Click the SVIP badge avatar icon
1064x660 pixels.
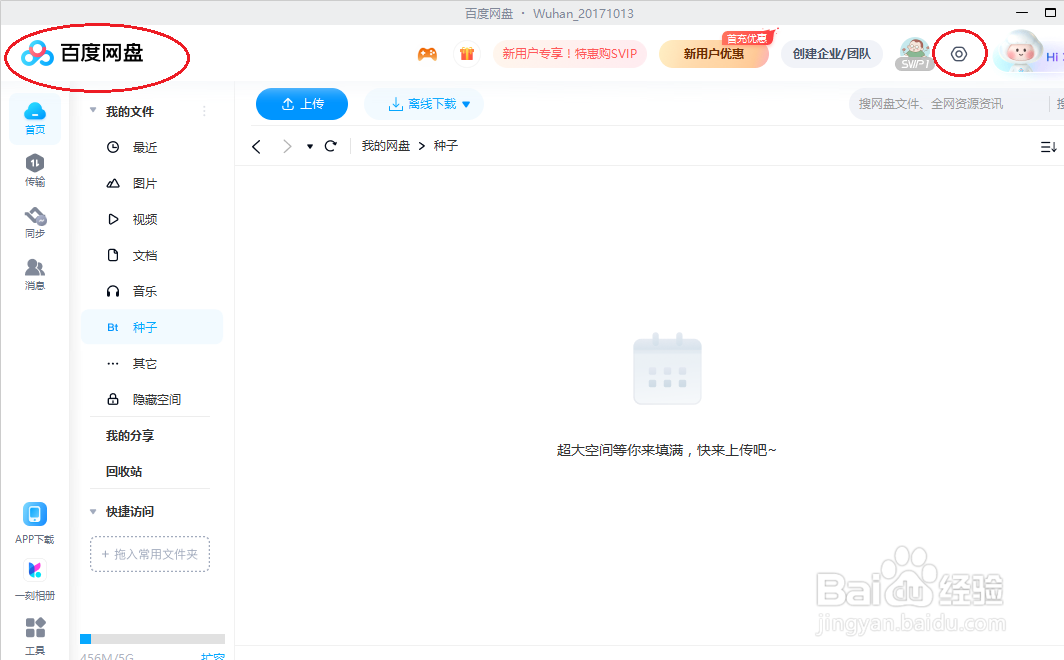tap(915, 54)
